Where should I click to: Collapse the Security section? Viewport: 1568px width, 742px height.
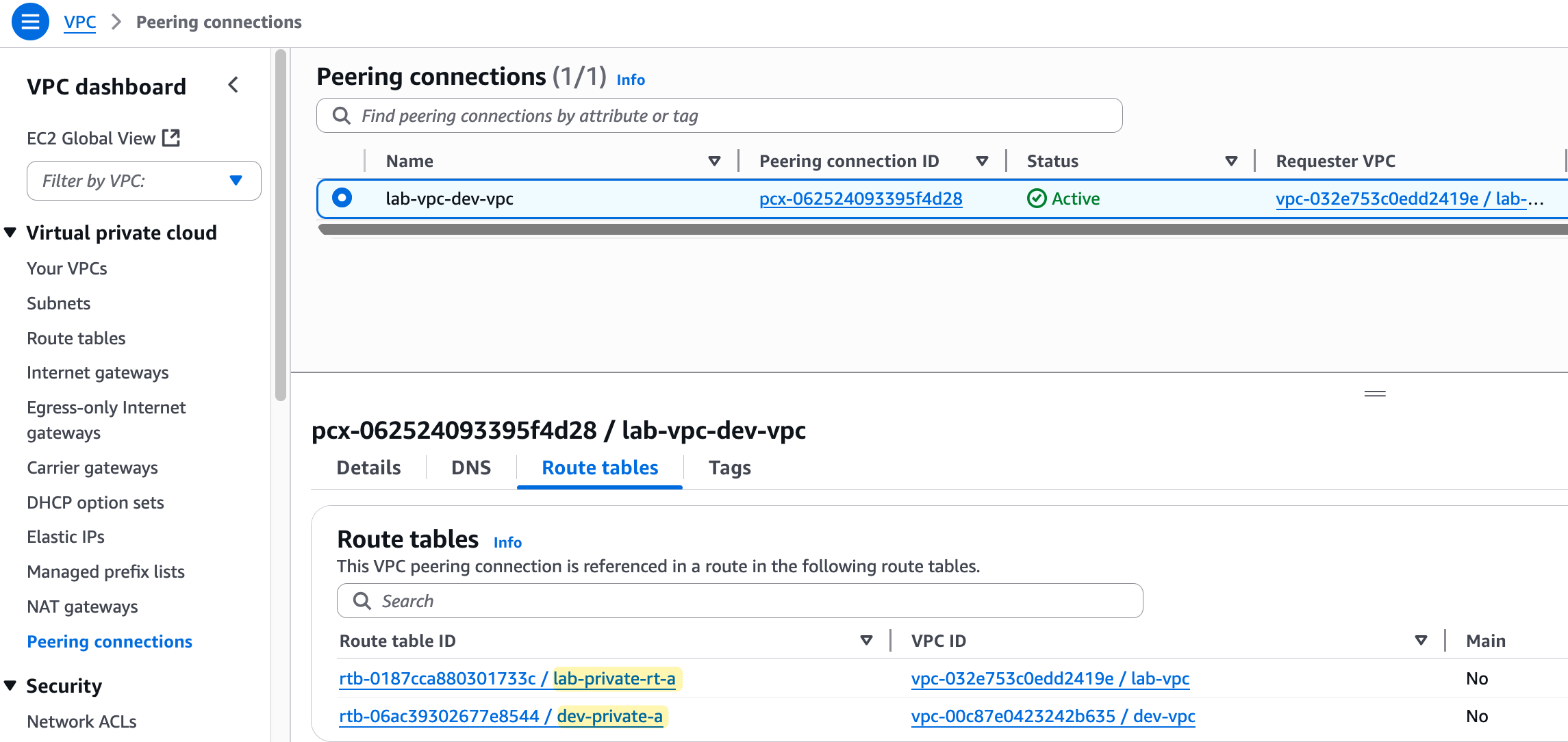click(10, 686)
